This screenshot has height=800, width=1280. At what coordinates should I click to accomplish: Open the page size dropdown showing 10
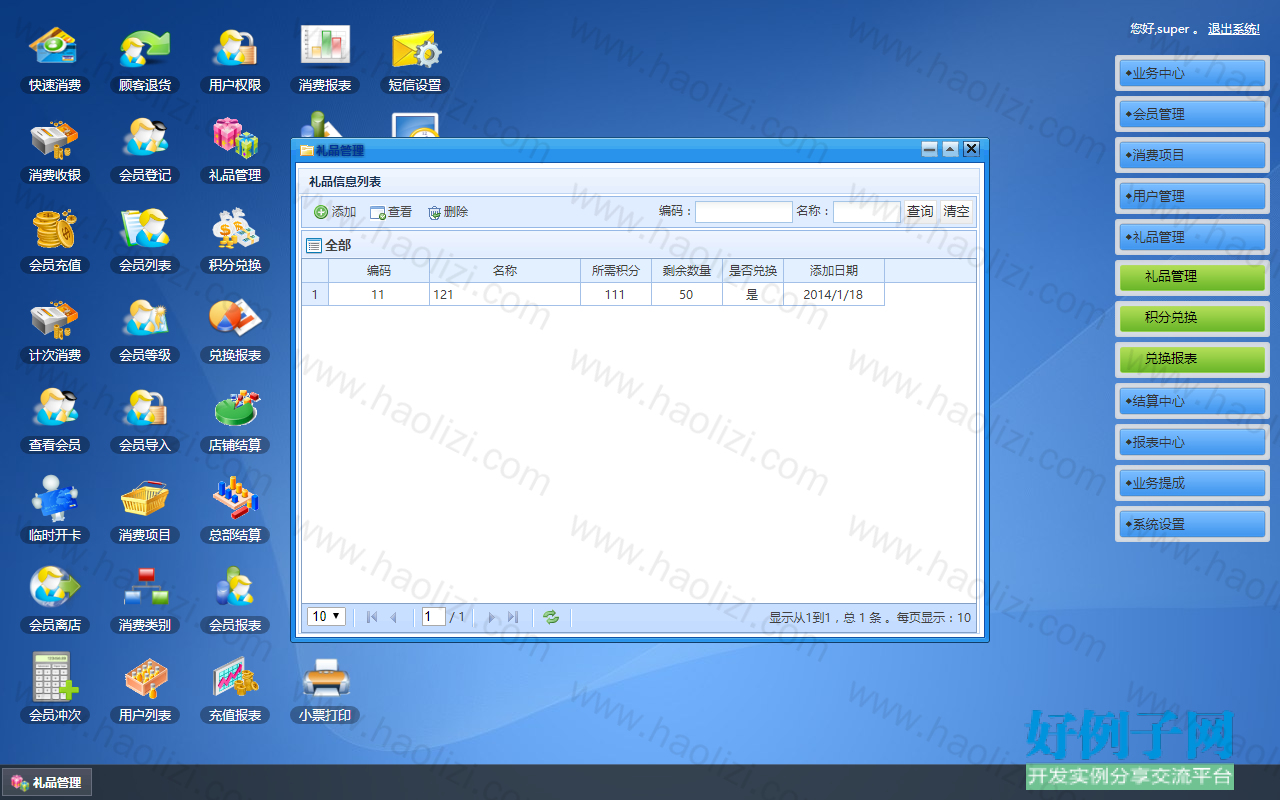click(x=327, y=616)
